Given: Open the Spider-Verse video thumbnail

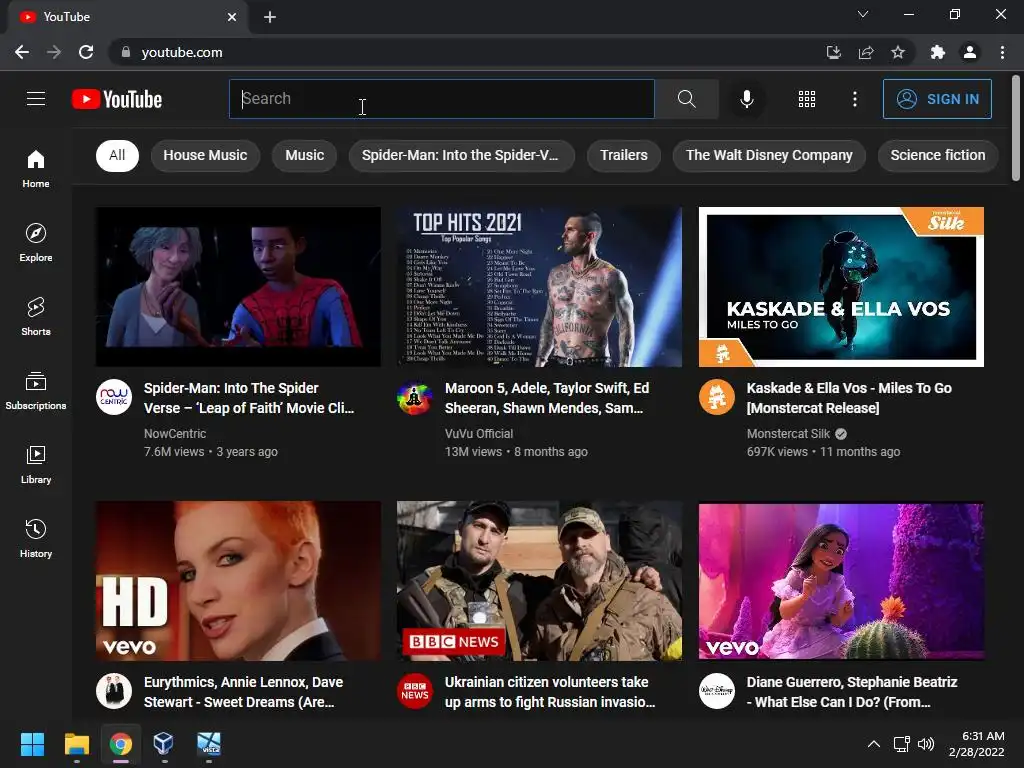Looking at the screenshot, I should [238, 287].
